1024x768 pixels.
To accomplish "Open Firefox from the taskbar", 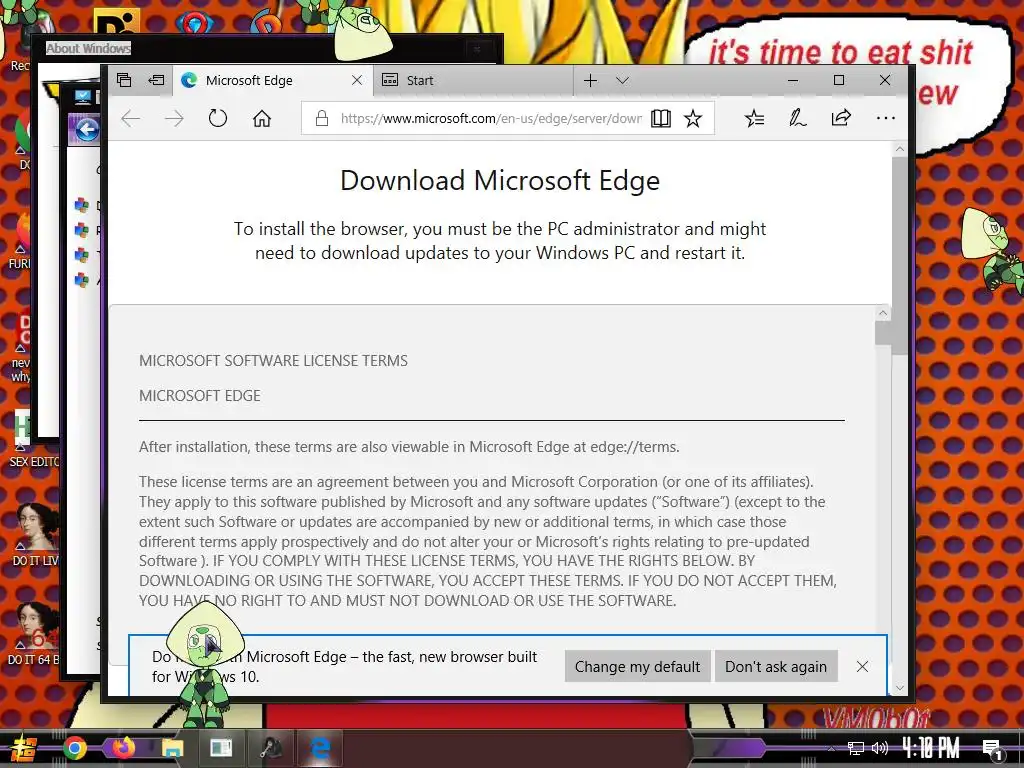I will [123, 748].
